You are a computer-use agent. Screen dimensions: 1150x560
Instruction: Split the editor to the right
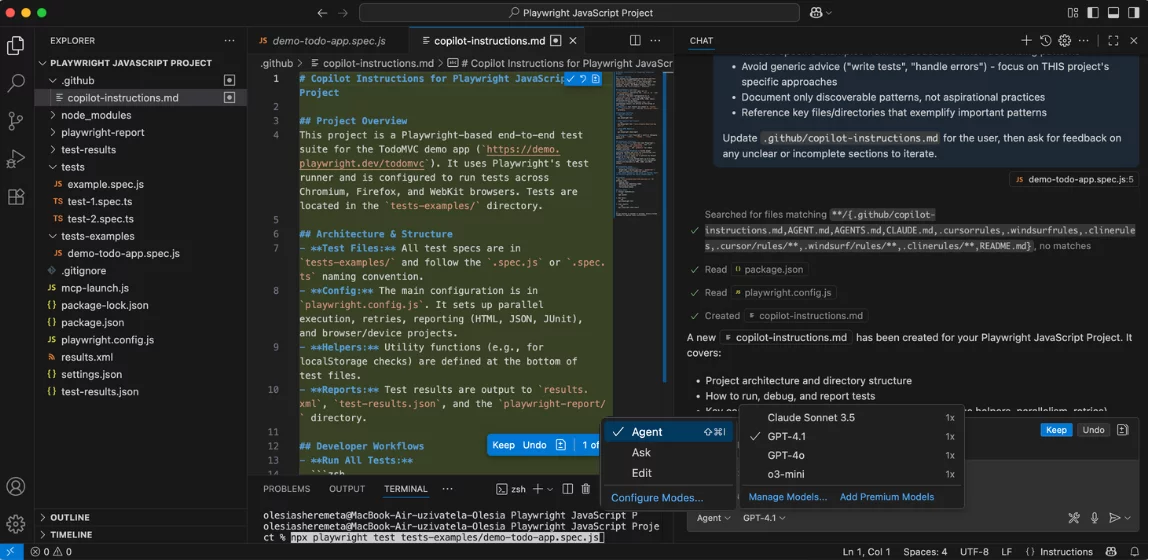point(635,41)
